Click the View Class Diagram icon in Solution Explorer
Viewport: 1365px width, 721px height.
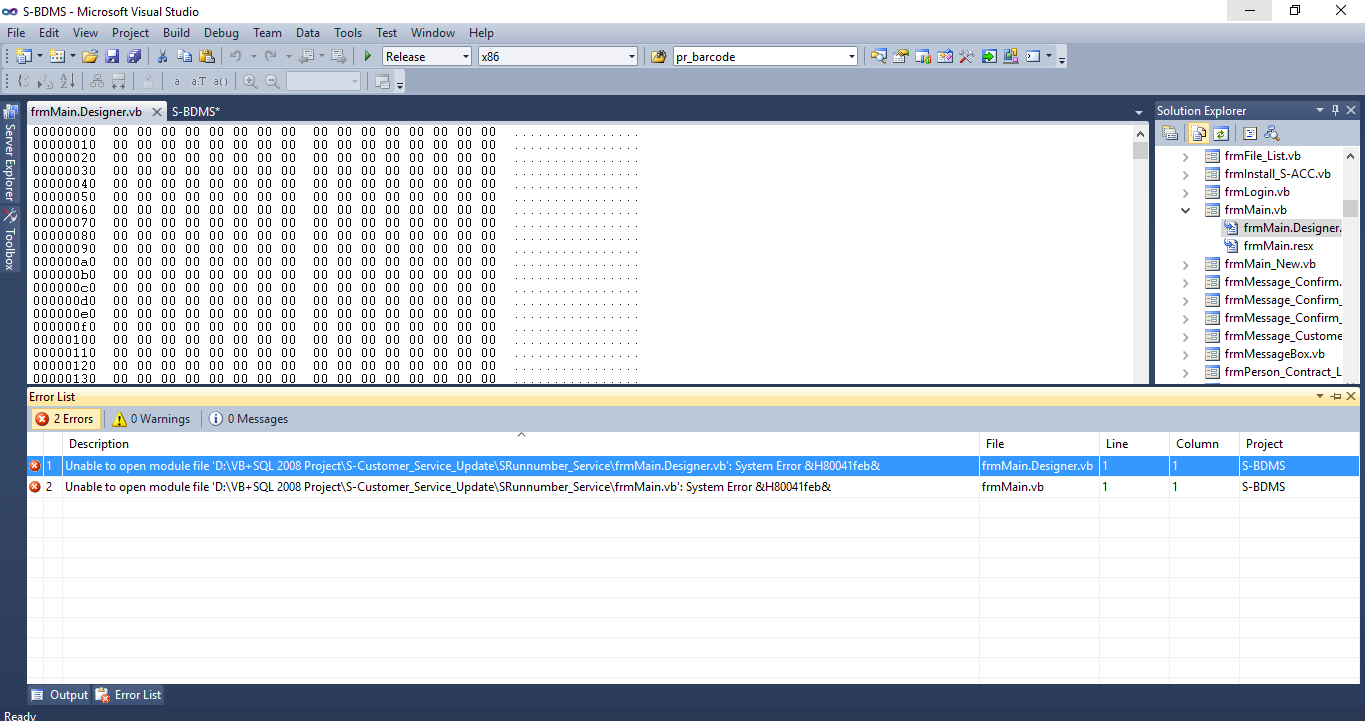click(1272, 133)
